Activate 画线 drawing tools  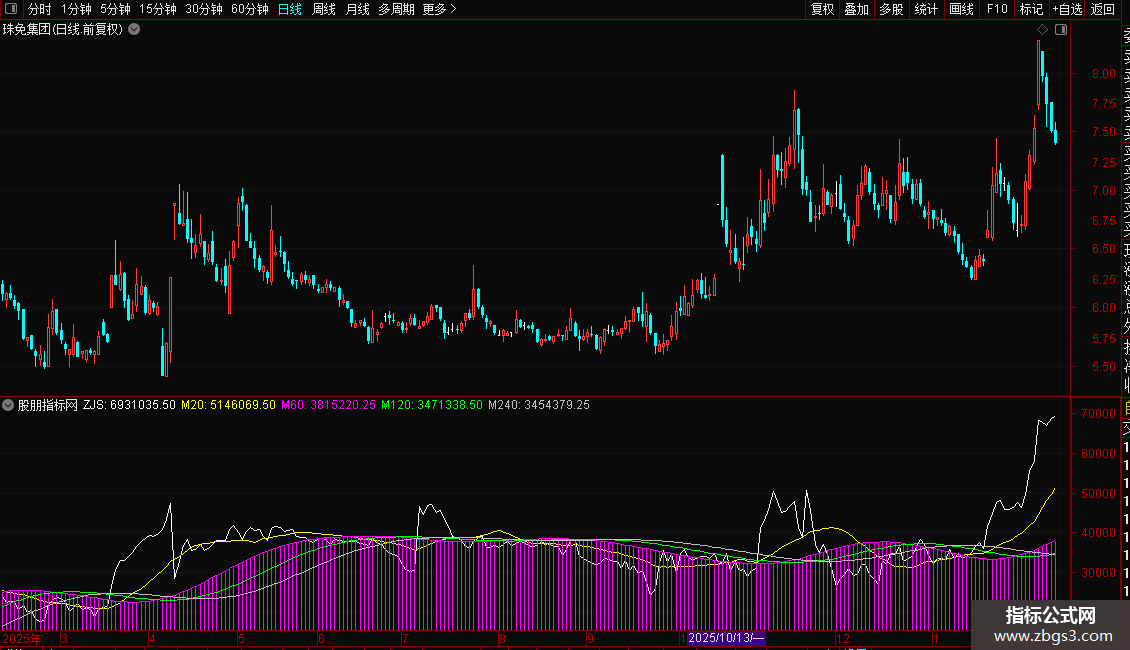961,9
